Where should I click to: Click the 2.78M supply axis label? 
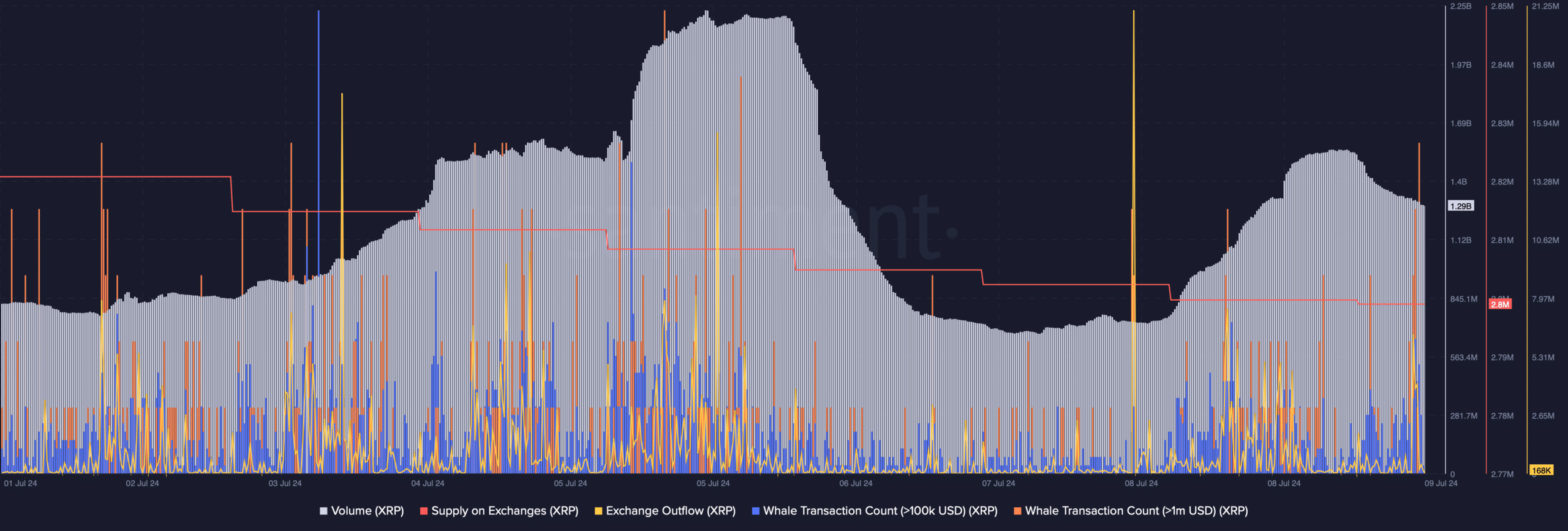point(1502,416)
